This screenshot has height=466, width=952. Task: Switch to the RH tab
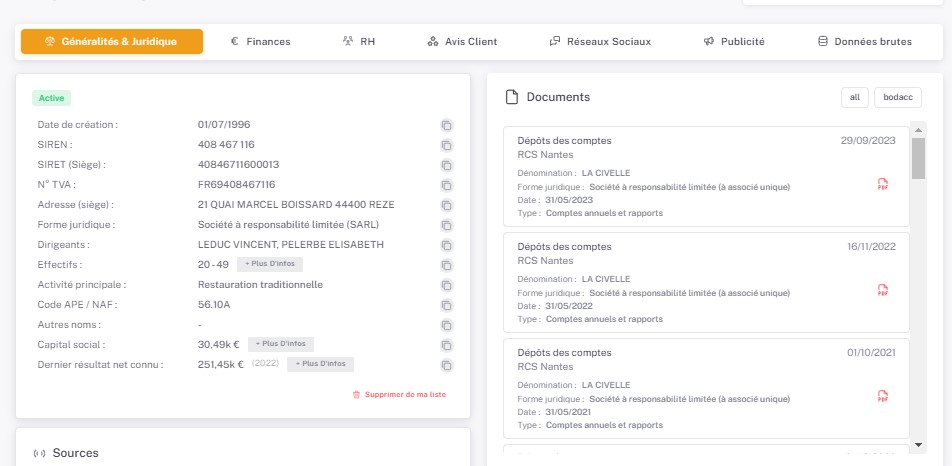[359, 42]
